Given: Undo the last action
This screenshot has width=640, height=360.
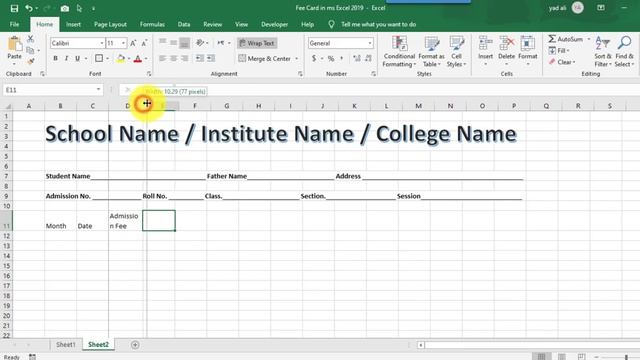Looking at the screenshot, I should [x=29, y=8].
